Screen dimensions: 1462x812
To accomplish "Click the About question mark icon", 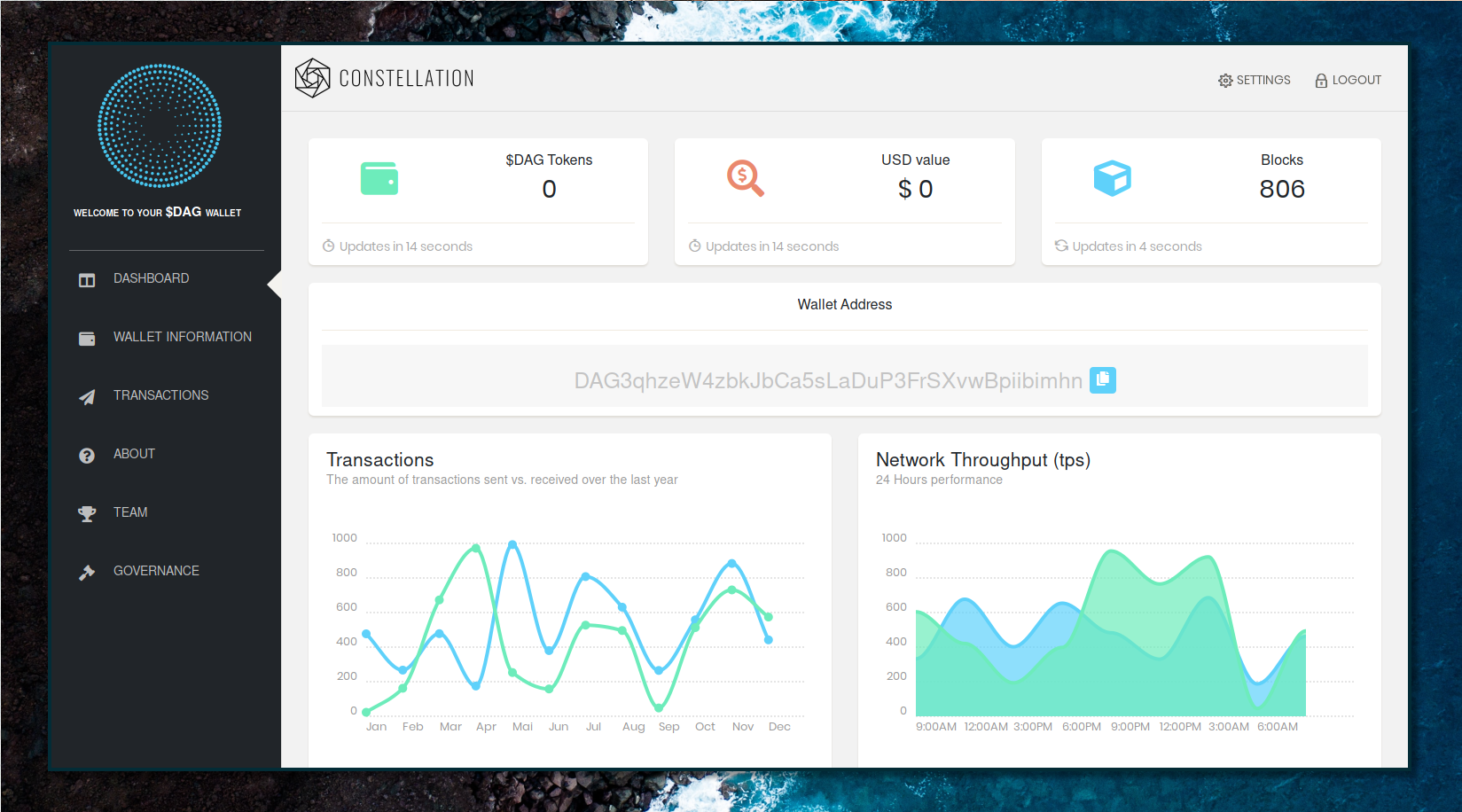I will (x=87, y=456).
